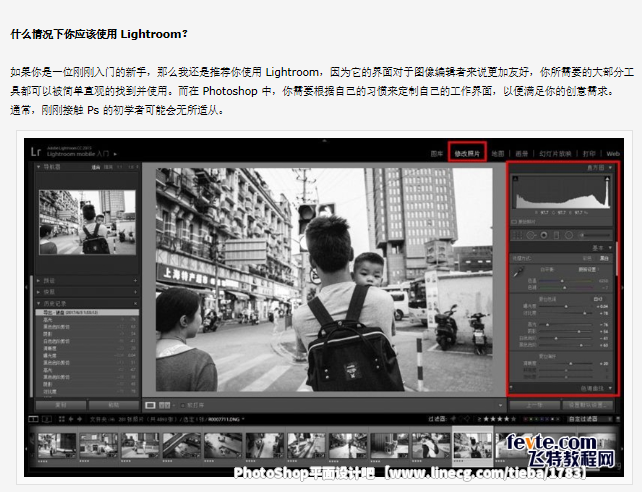Image resolution: width=642 pixels, height=492 pixels.
Task: Switch to loupe view in toolbar
Action: pyautogui.click(x=151, y=405)
